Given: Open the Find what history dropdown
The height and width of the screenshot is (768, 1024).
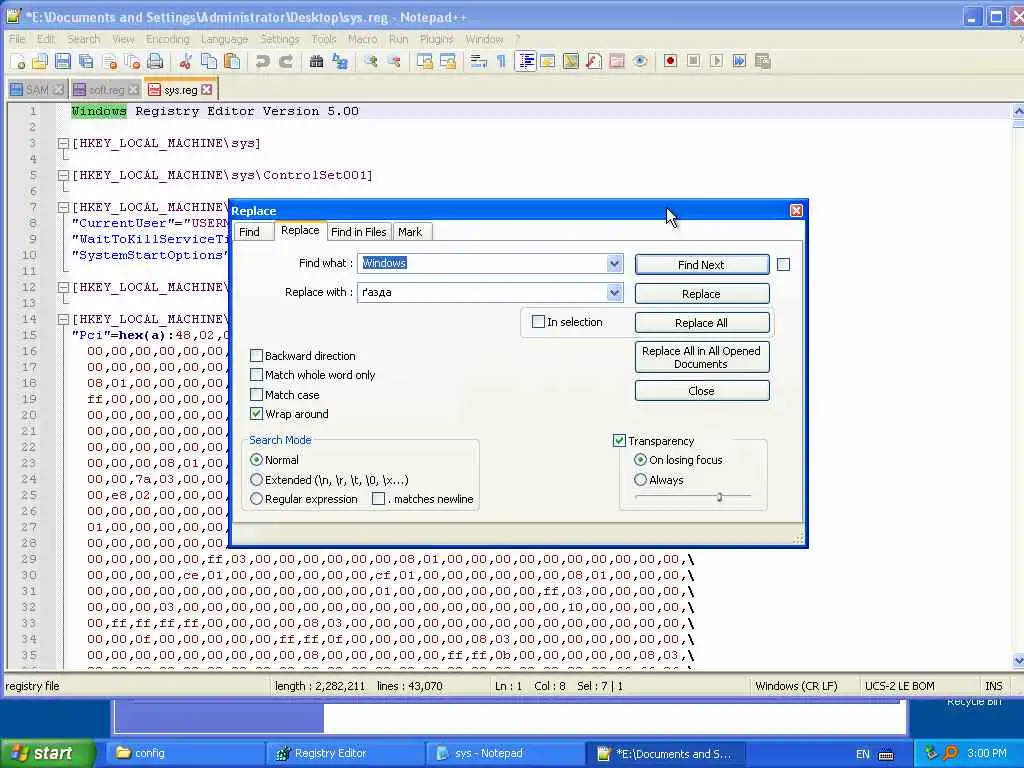Looking at the screenshot, I should tap(614, 263).
